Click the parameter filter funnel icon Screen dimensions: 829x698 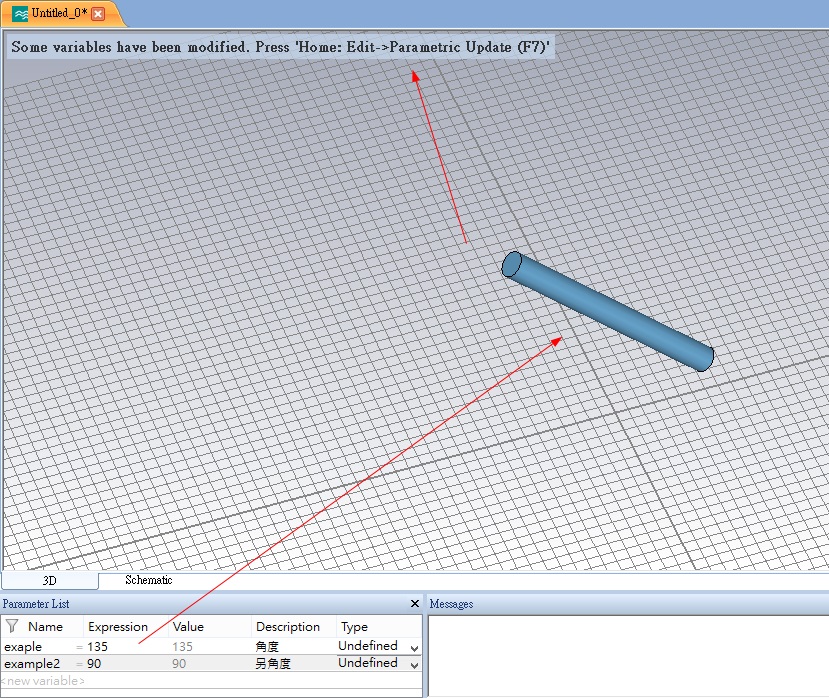point(12,627)
